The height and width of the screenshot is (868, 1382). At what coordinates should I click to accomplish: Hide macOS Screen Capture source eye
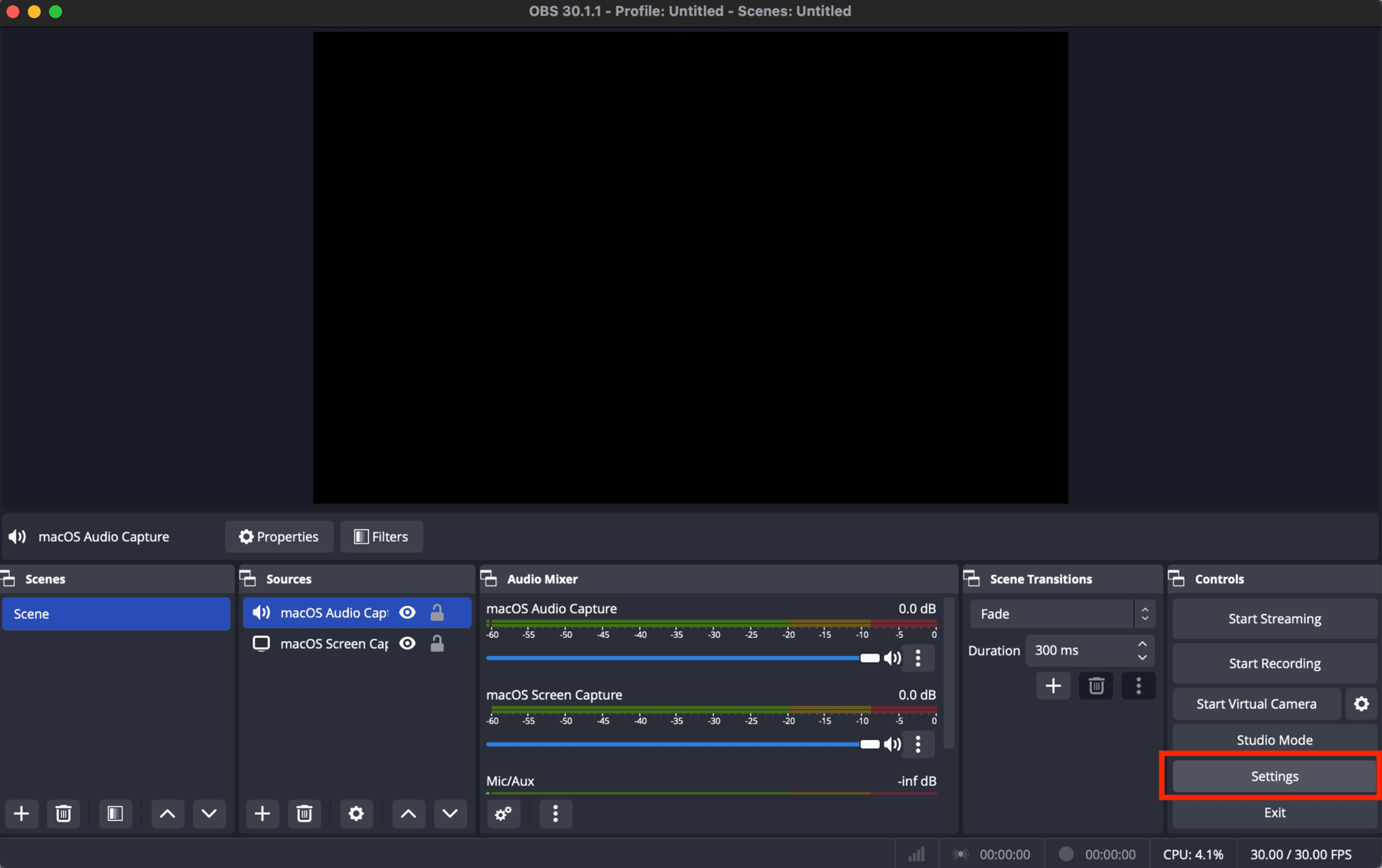pyautogui.click(x=407, y=644)
